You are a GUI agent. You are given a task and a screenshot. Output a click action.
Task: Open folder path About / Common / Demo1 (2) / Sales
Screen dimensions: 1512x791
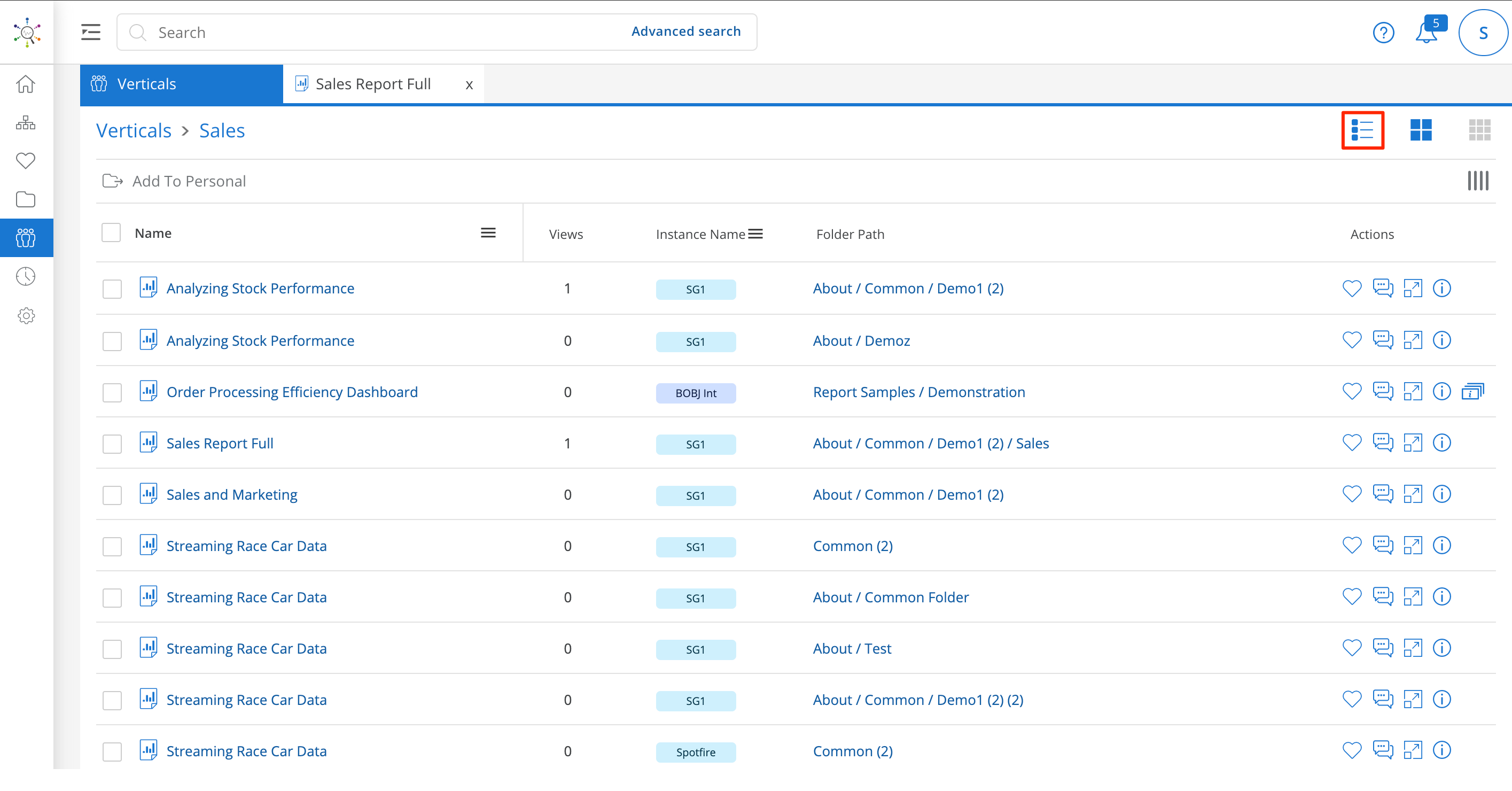click(x=931, y=444)
